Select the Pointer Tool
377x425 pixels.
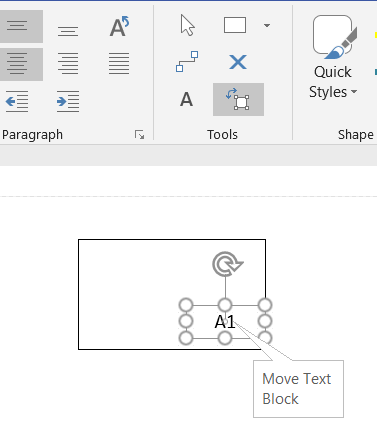187,25
